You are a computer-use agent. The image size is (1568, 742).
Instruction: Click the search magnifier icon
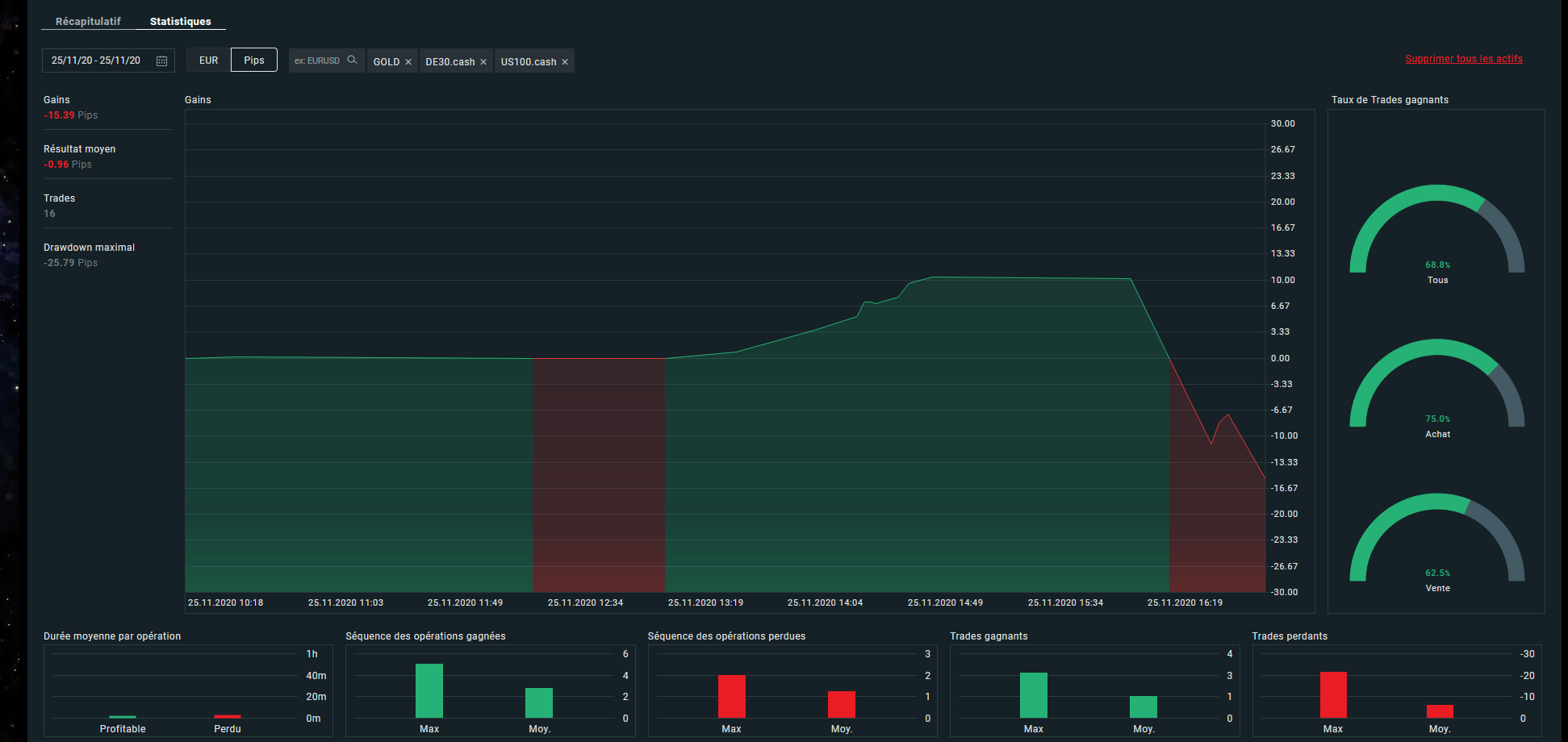tap(352, 60)
